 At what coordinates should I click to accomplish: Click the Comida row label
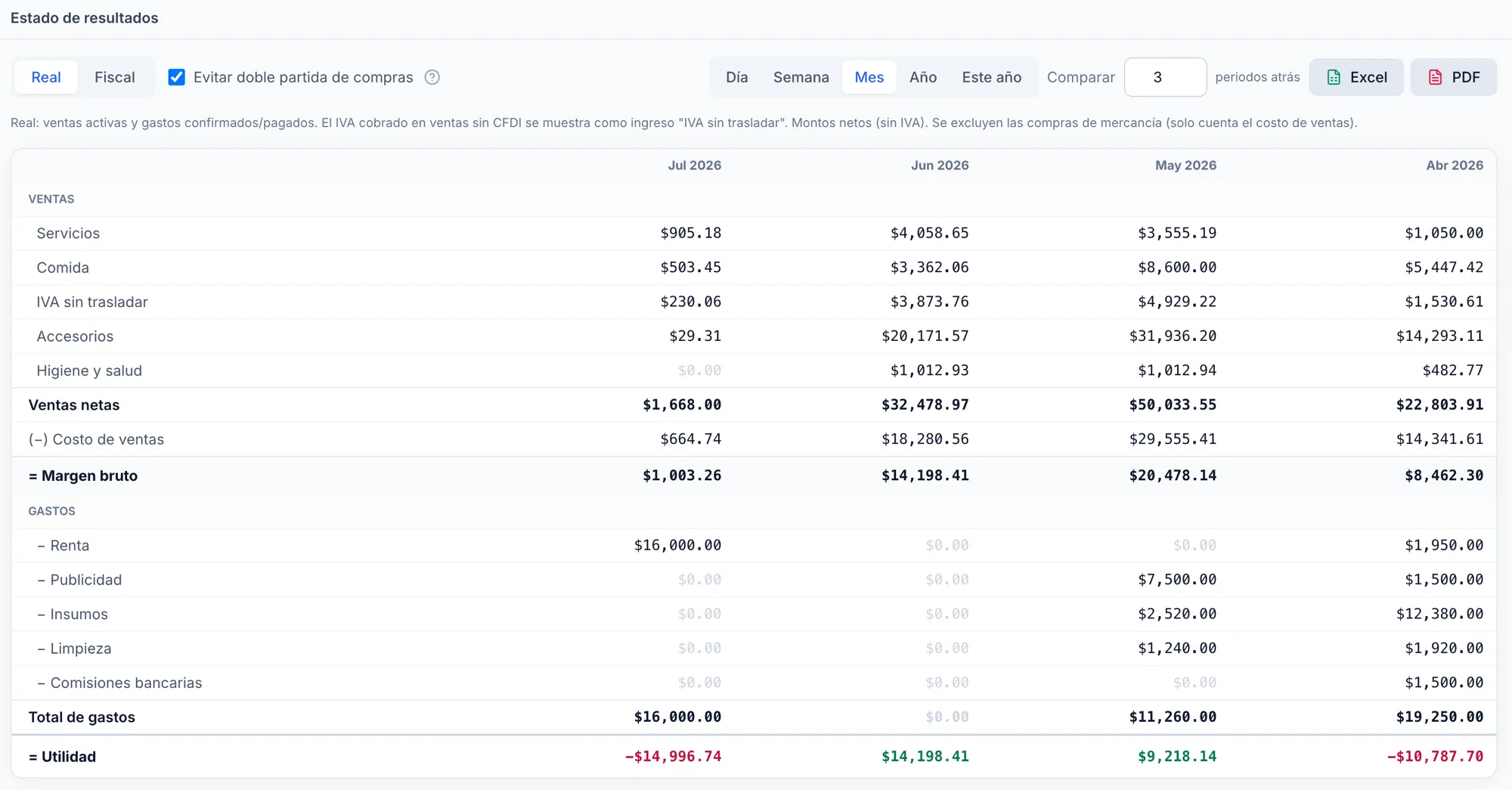click(x=63, y=268)
